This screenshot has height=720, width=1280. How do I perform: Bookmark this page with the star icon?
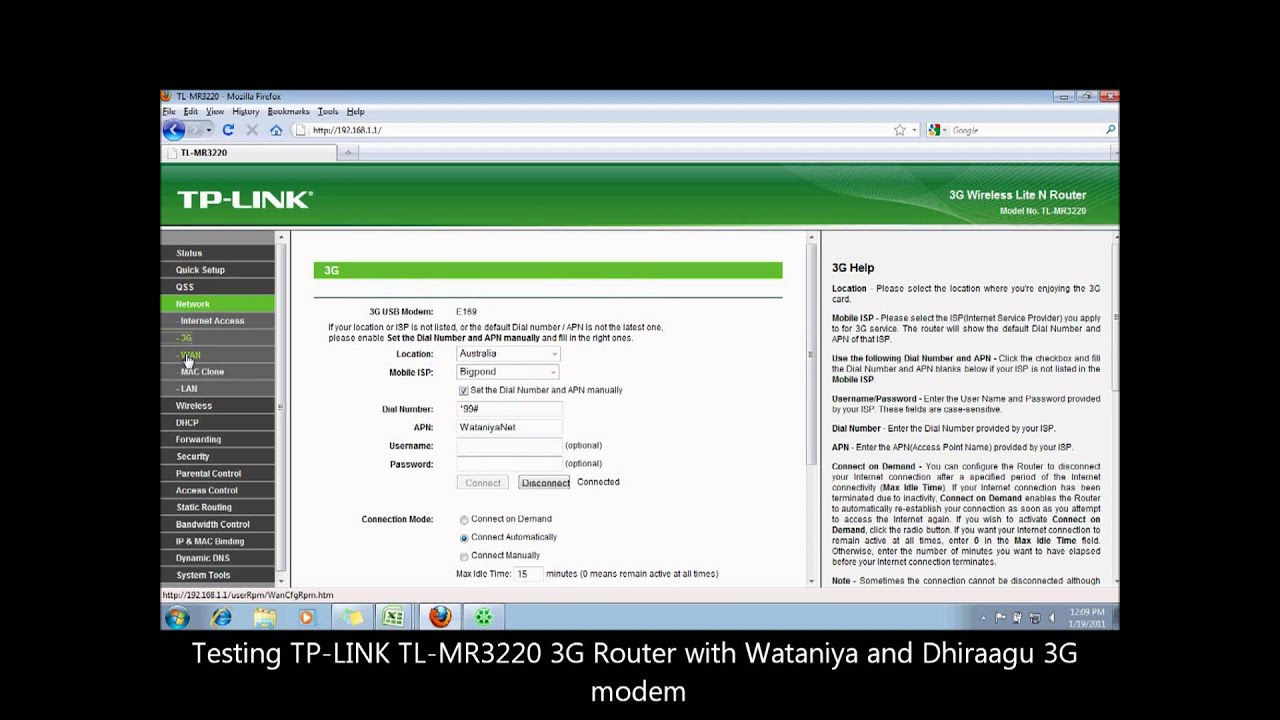[x=899, y=130]
